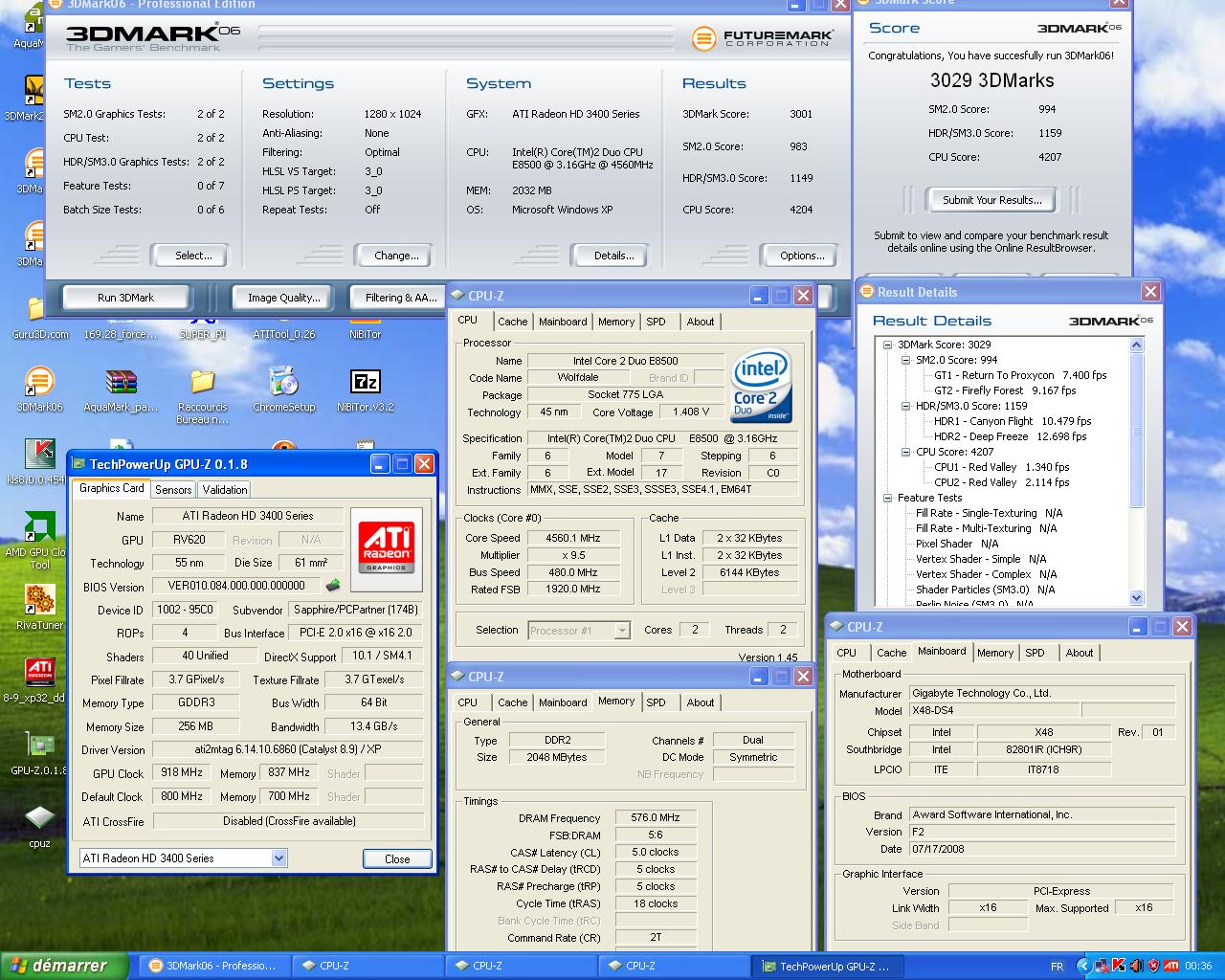Image resolution: width=1225 pixels, height=980 pixels.
Task: Launch the ChromeSetup installer icon
Action: pos(283,382)
